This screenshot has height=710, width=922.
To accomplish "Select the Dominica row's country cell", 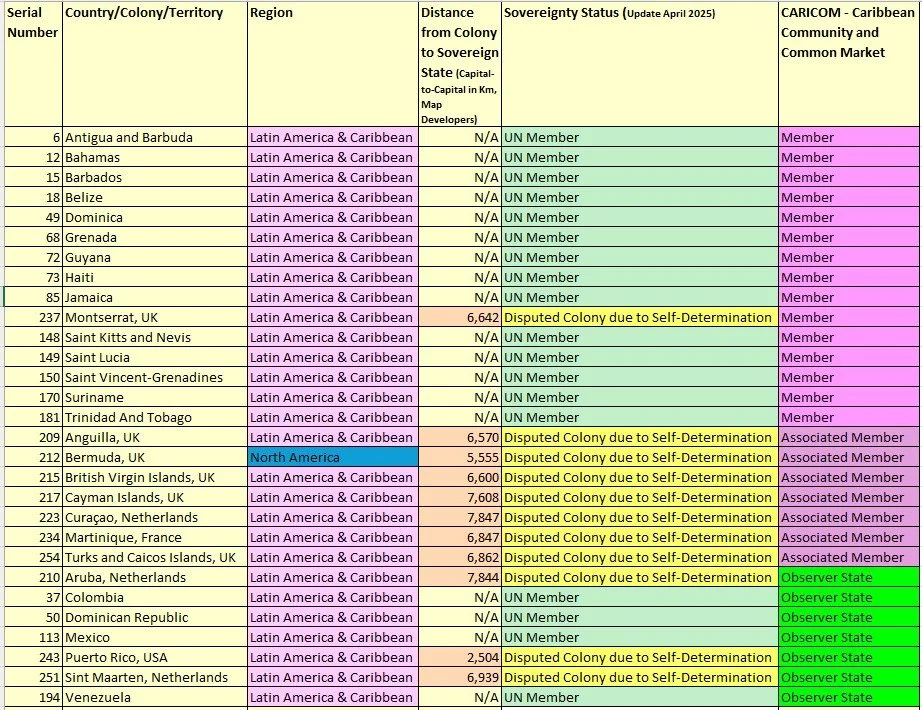I will point(155,217).
